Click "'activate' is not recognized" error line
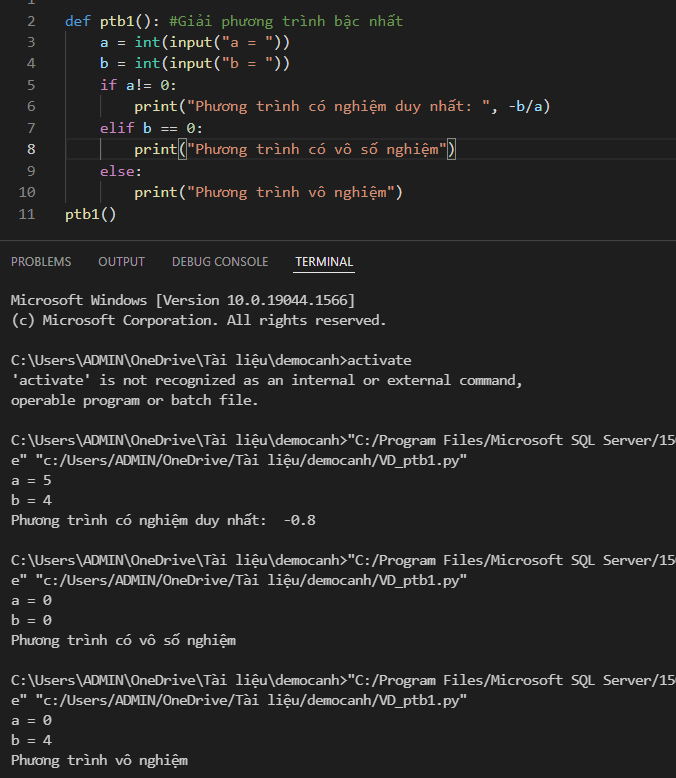Image resolution: width=676 pixels, height=778 pixels. pos(267,381)
